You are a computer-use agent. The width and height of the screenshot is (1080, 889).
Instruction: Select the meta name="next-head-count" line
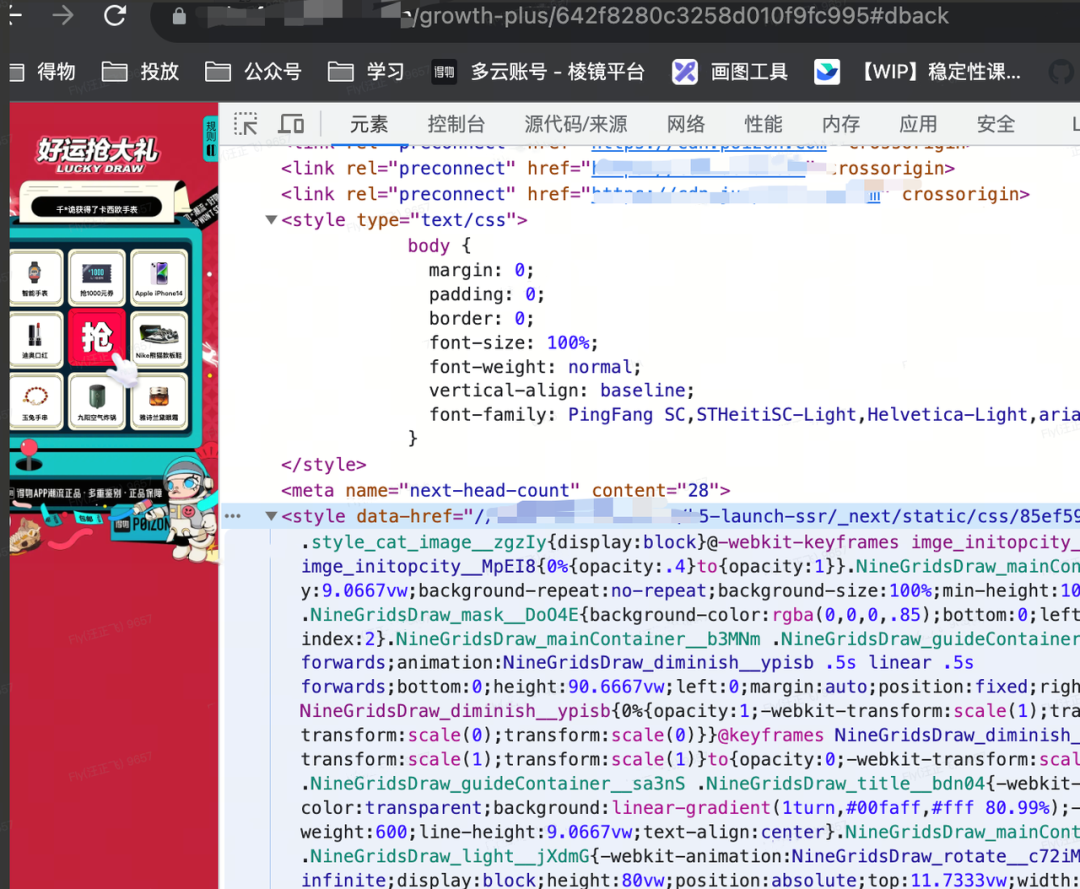(x=506, y=490)
